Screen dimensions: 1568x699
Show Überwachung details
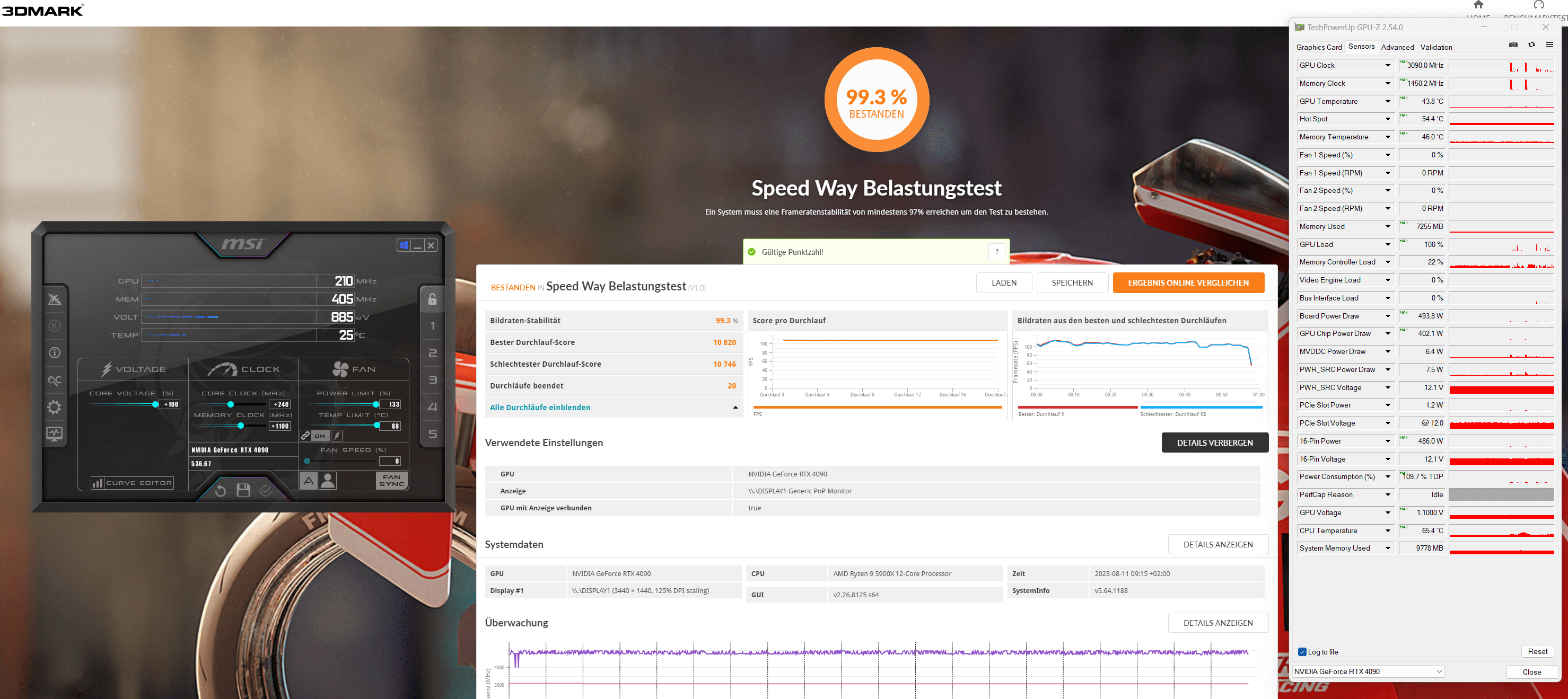click(1217, 623)
